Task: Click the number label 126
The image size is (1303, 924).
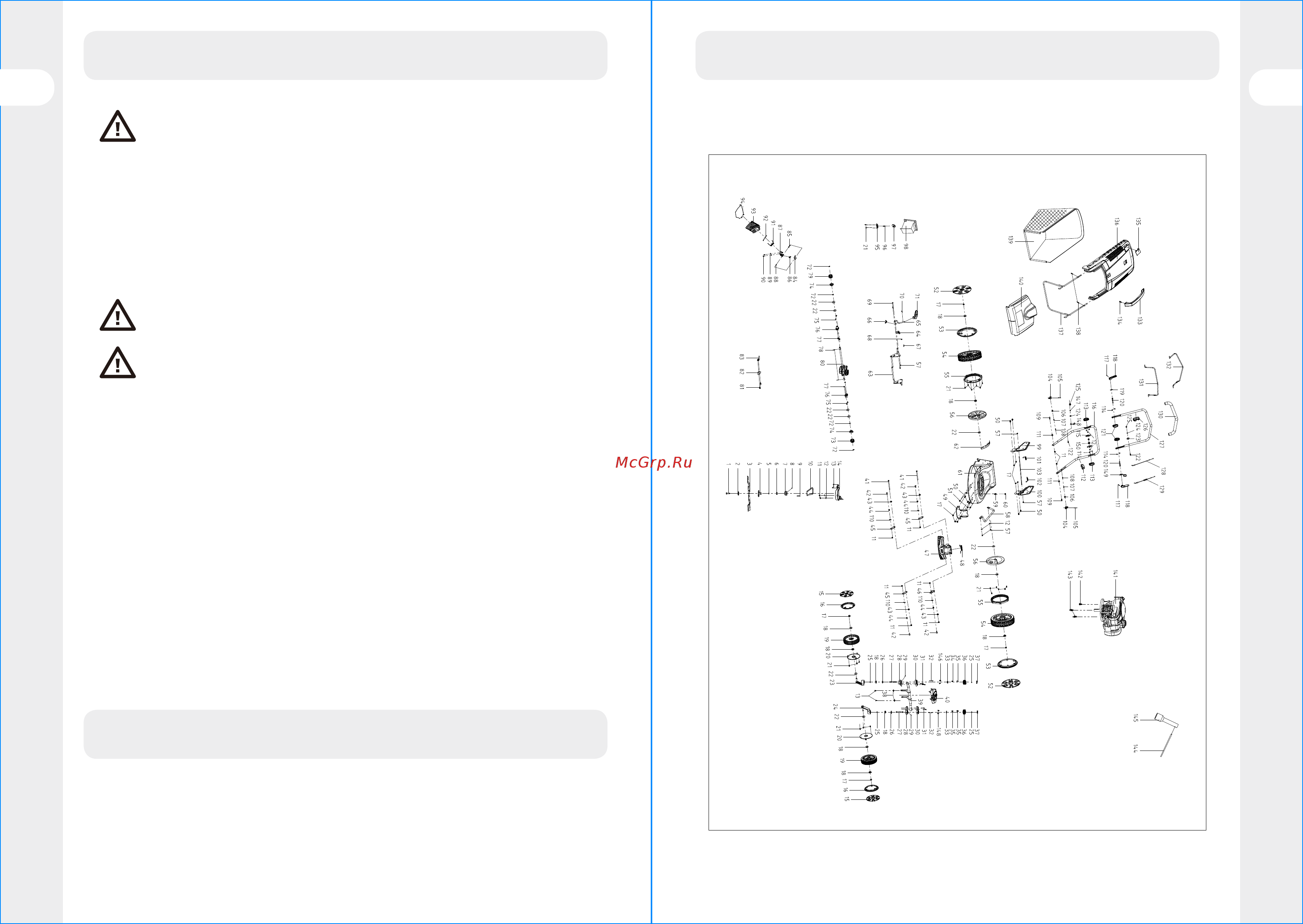Action: 1145,427
